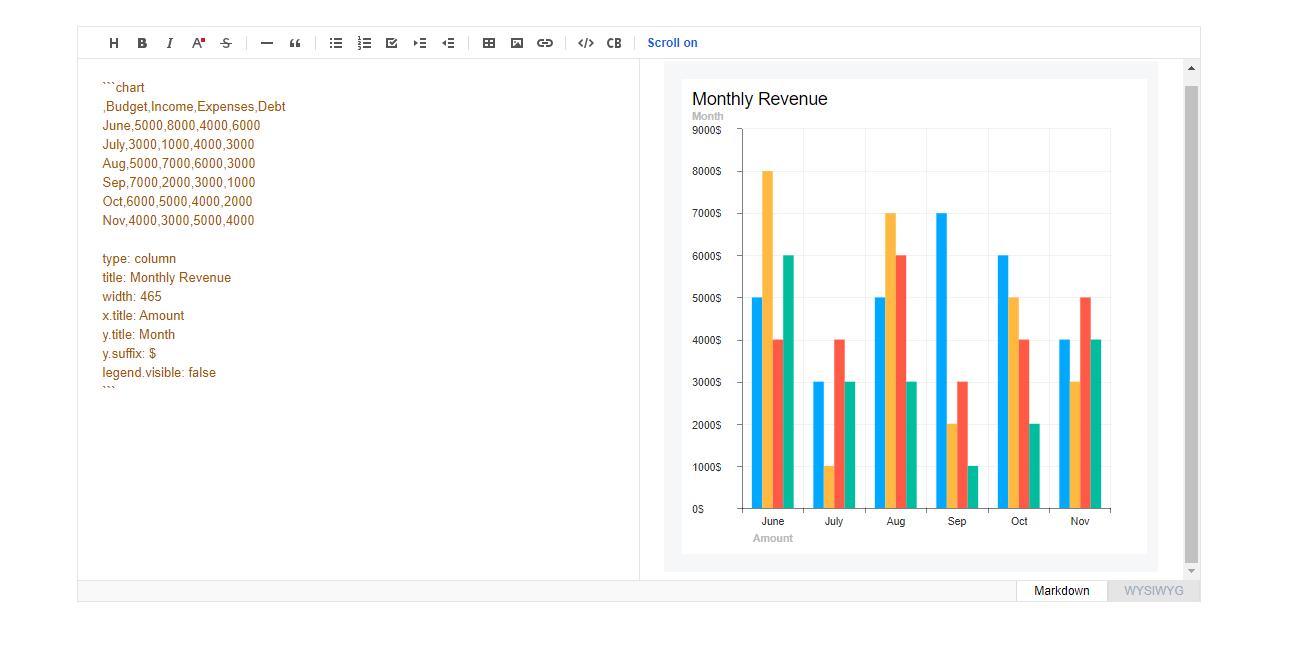The height and width of the screenshot is (645, 1290).
Task: Insert a hyperlink
Action: pos(545,43)
